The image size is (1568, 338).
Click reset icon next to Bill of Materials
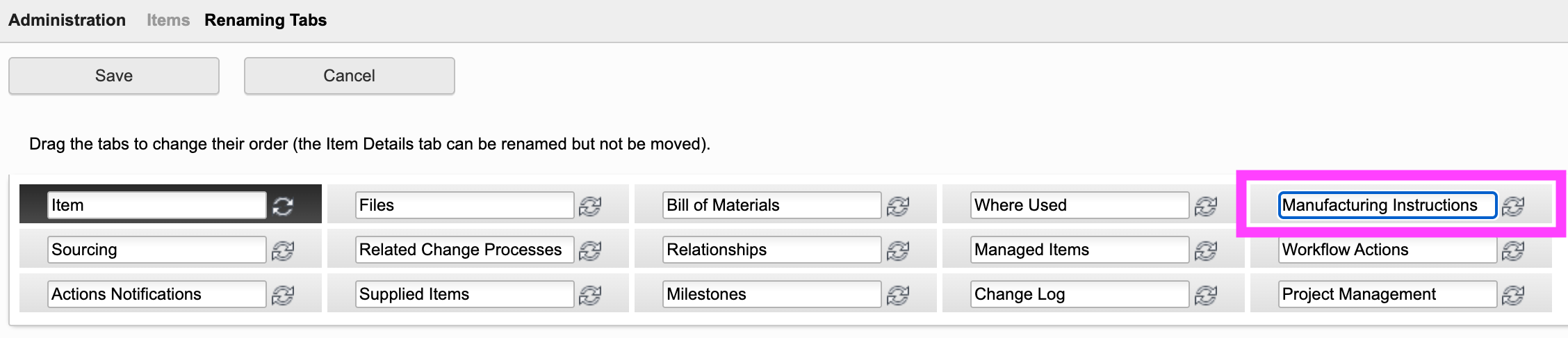[898, 206]
